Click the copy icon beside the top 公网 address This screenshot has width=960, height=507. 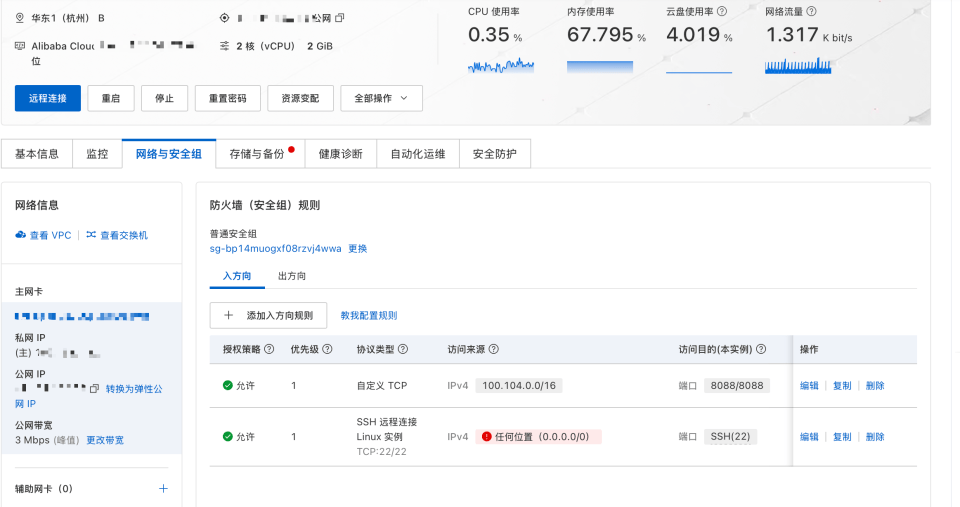(x=340, y=18)
